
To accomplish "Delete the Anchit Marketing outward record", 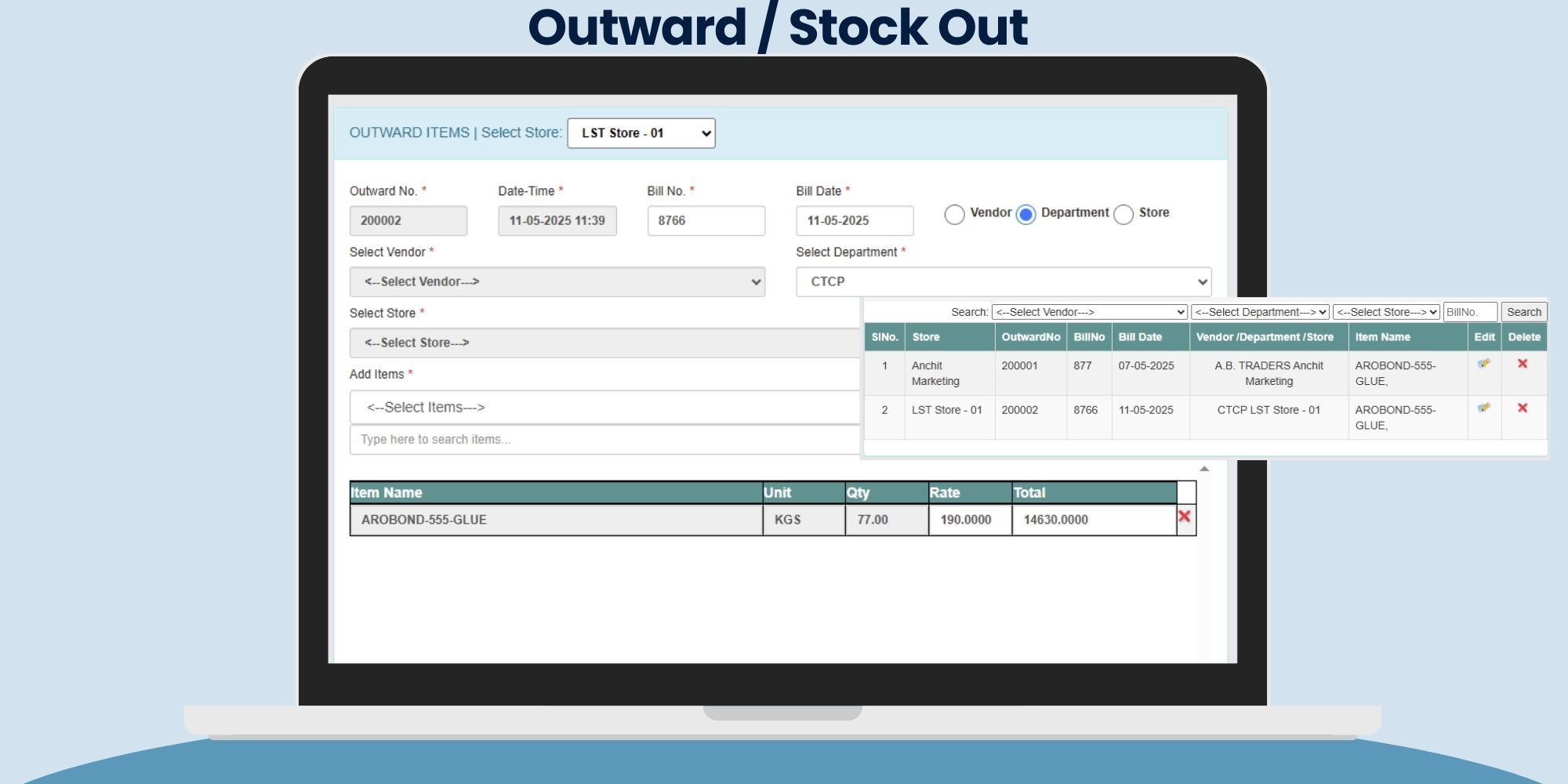I will point(1523,364).
